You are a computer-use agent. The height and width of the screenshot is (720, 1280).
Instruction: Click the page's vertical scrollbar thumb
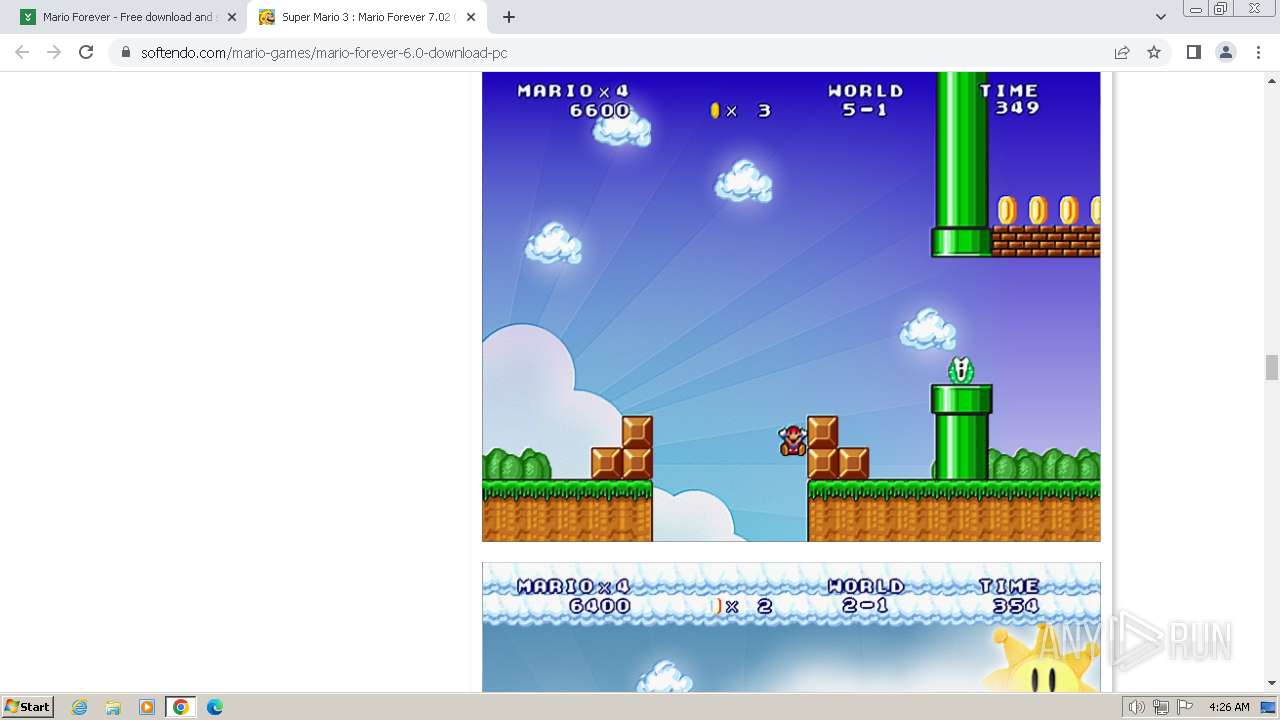(1272, 367)
